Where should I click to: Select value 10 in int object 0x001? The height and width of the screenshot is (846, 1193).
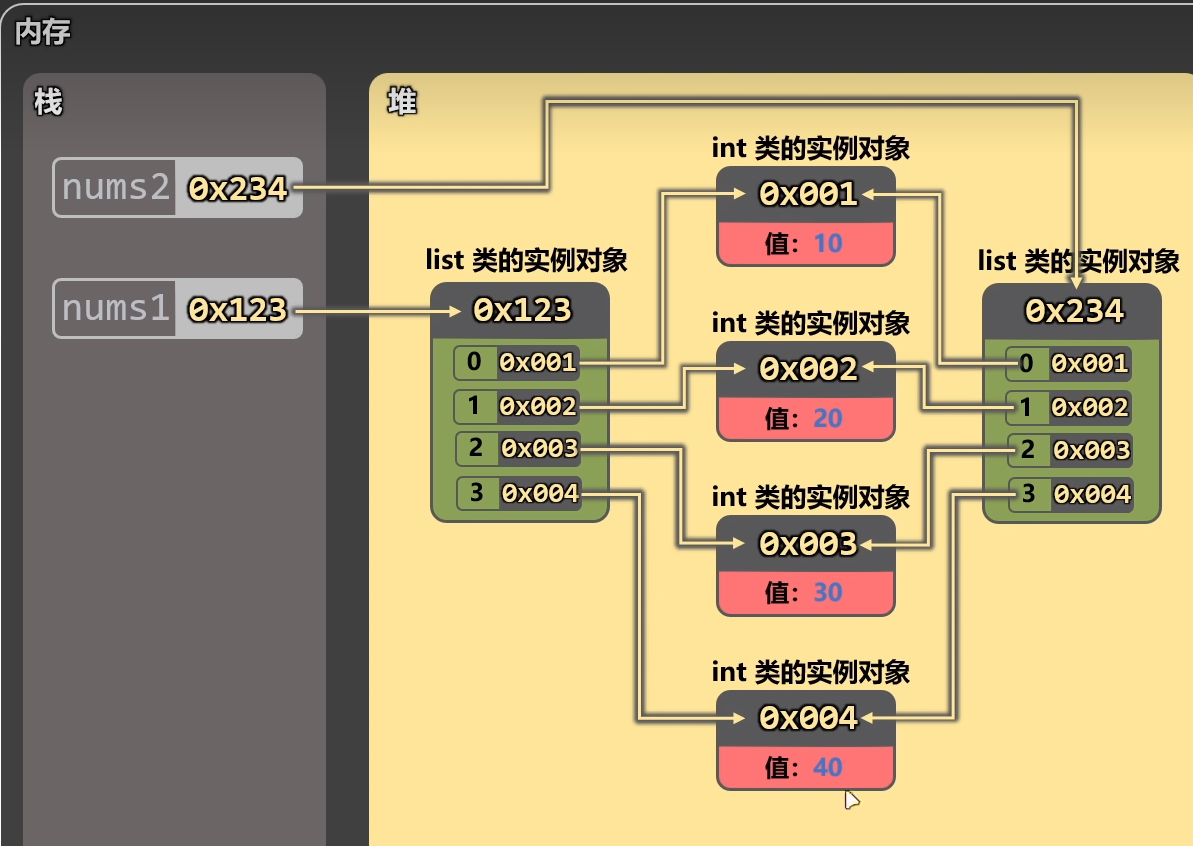828,243
